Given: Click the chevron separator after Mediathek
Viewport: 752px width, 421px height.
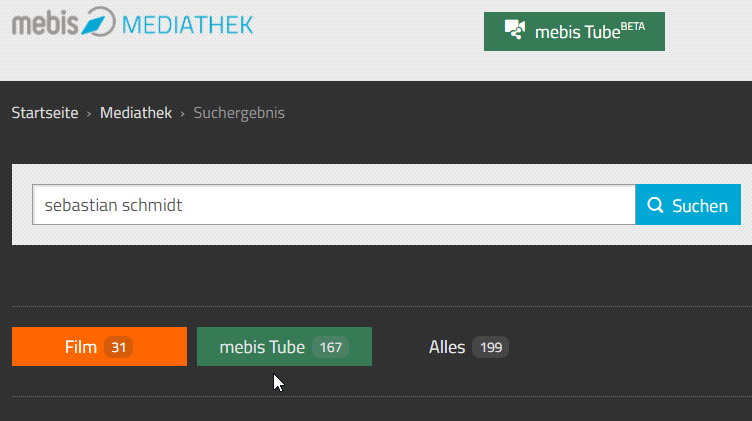Looking at the screenshot, I should (183, 113).
